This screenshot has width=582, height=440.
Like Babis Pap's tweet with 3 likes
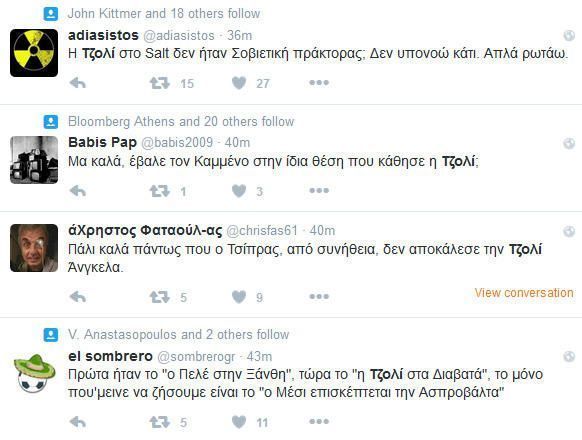(x=239, y=191)
